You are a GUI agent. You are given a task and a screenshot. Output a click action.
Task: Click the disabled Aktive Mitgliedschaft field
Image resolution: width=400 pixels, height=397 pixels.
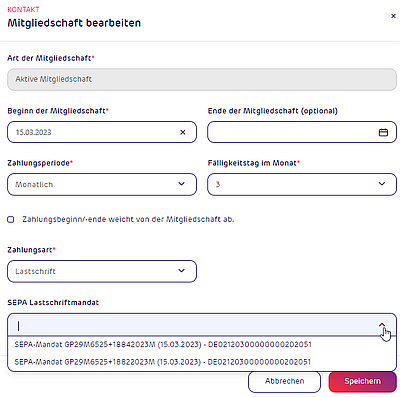point(202,79)
